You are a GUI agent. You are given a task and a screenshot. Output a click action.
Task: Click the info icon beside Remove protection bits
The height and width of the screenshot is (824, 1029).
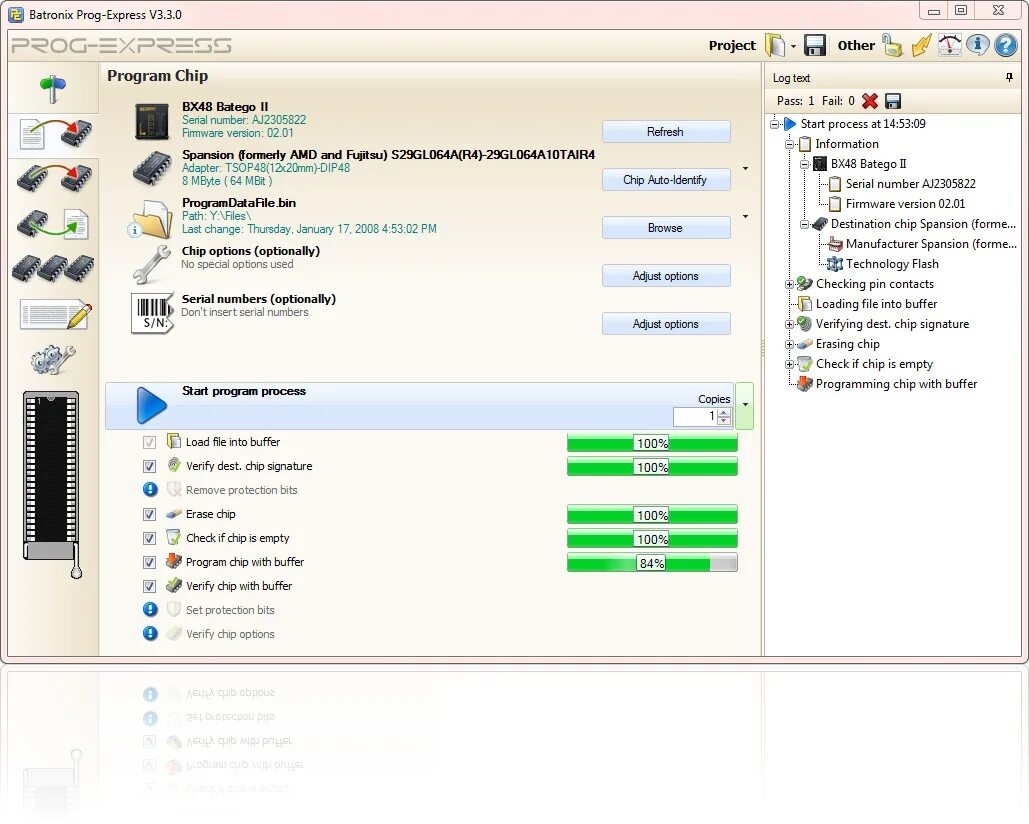[x=150, y=489]
